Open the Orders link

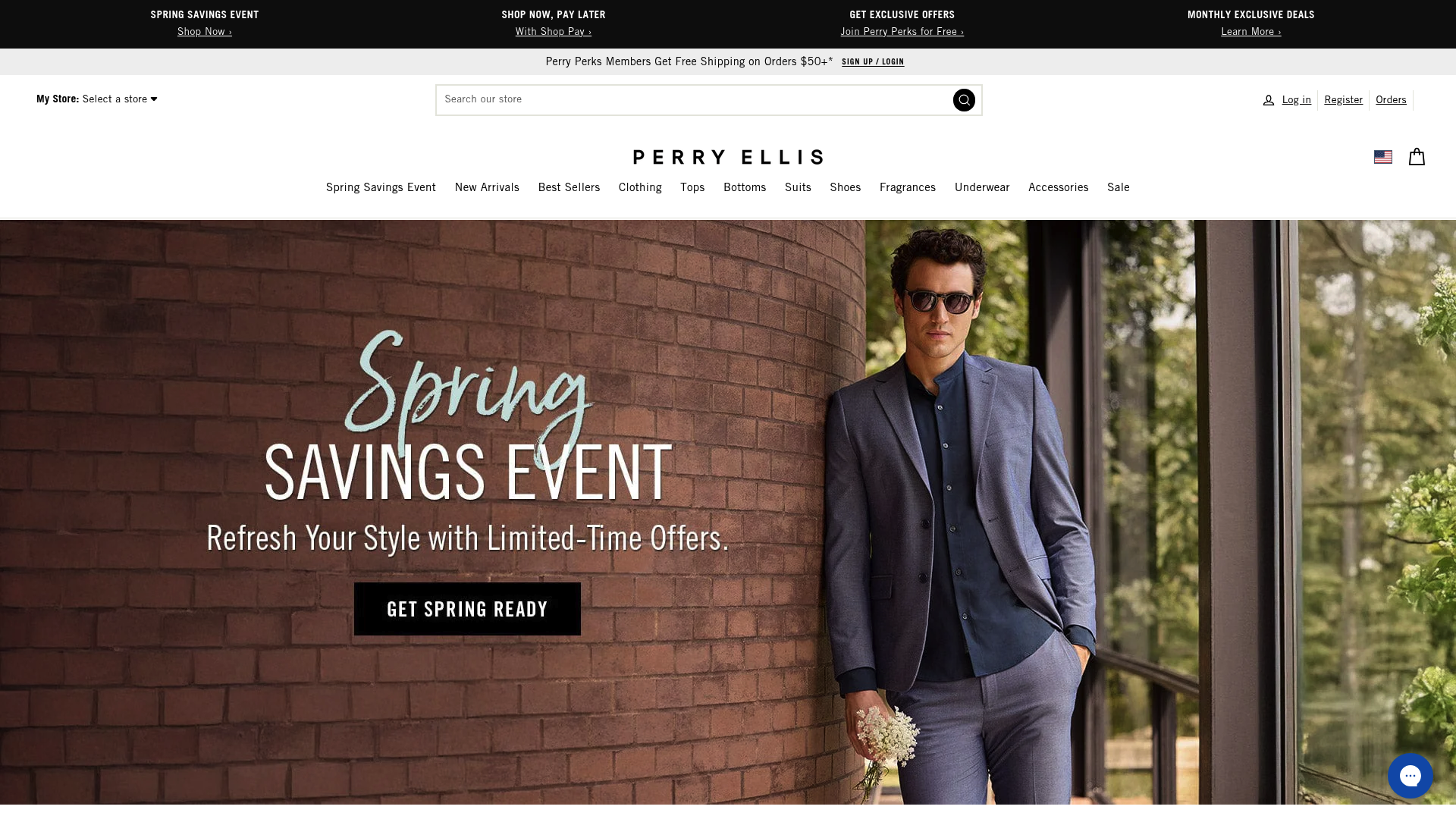pyautogui.click(x=1391, y=100)
